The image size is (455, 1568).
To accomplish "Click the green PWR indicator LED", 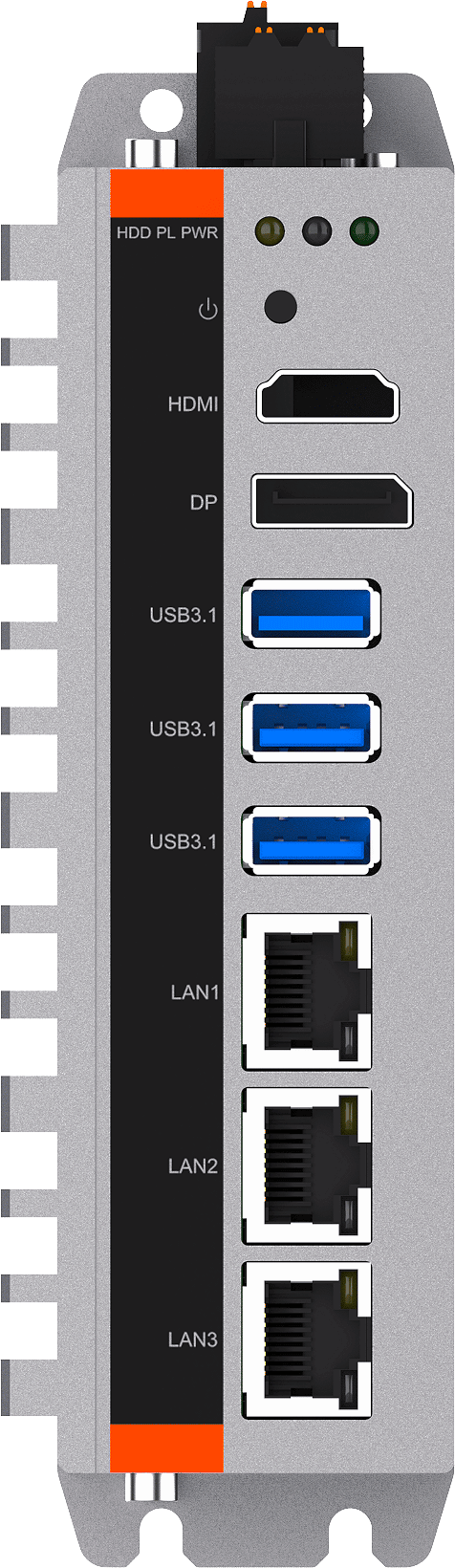I will click(364, 231).
